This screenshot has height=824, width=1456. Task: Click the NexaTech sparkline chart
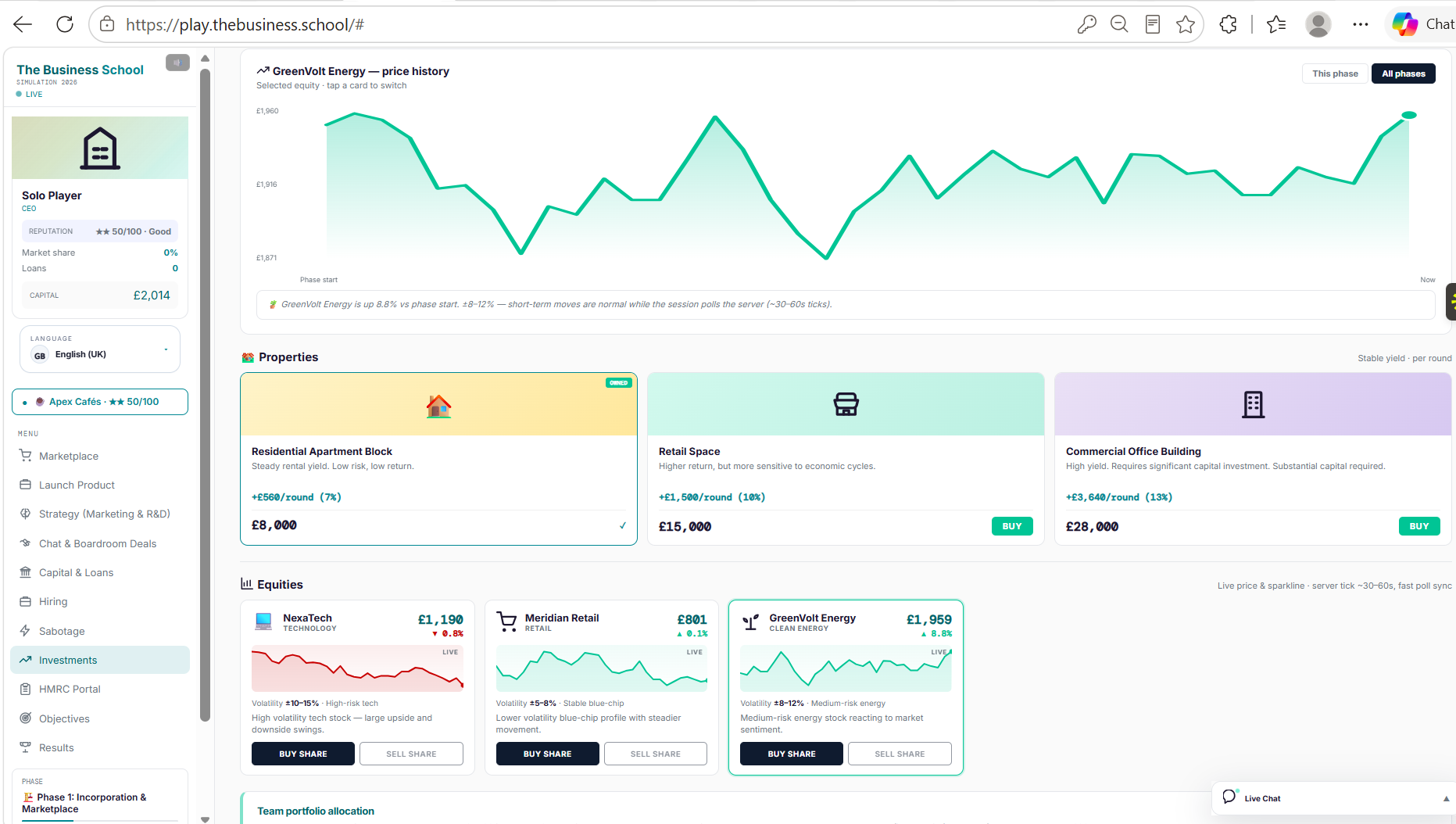pos(357,668)
